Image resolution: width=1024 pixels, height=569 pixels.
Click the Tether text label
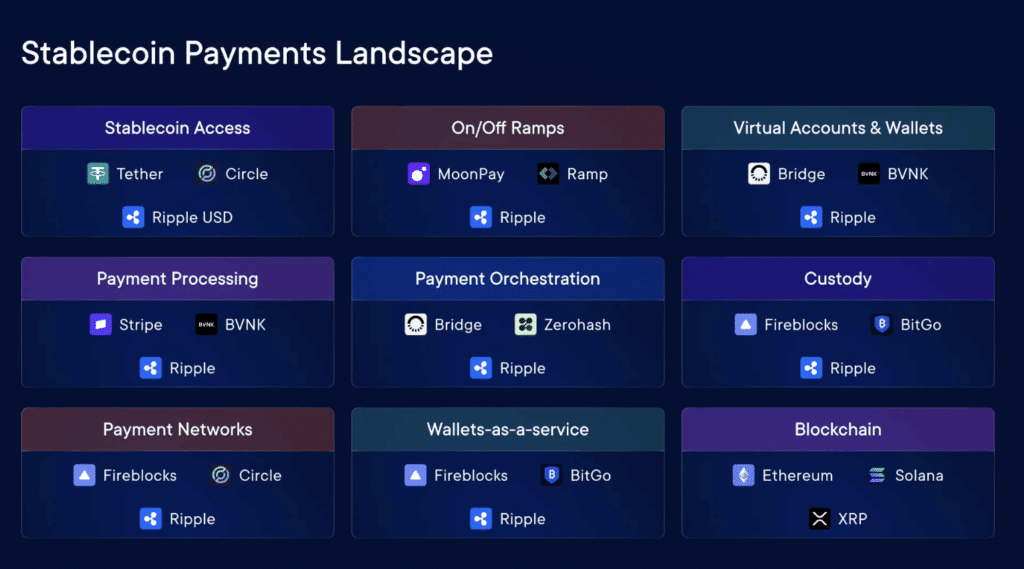(140, 174)
